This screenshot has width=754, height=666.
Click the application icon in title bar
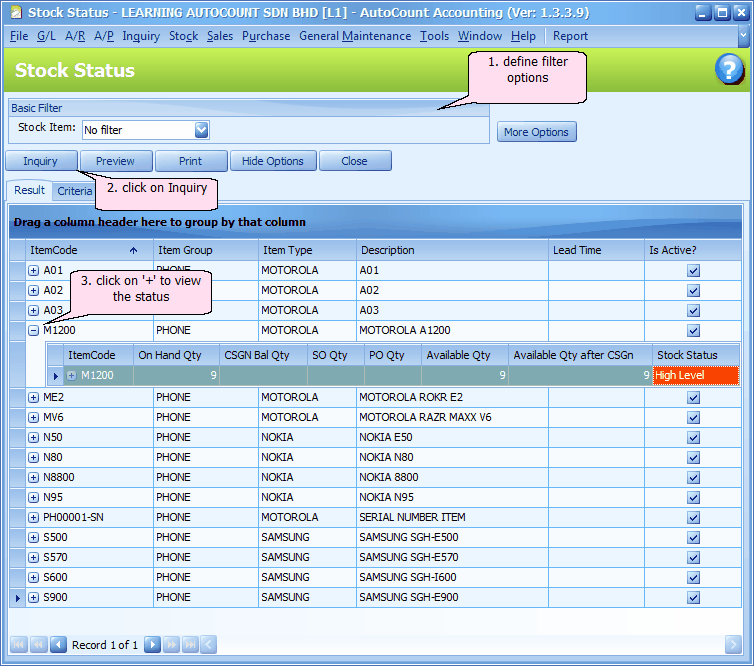point(16,12)
